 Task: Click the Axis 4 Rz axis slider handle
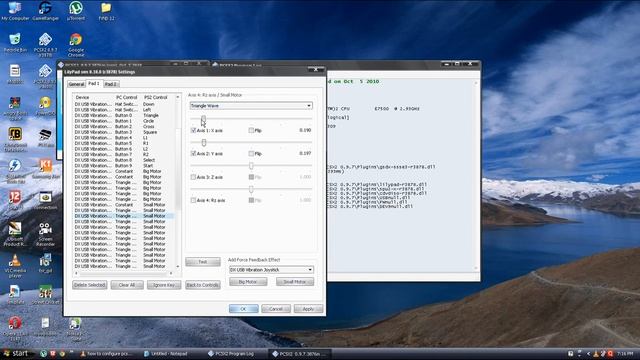click(x=251, y=189)
